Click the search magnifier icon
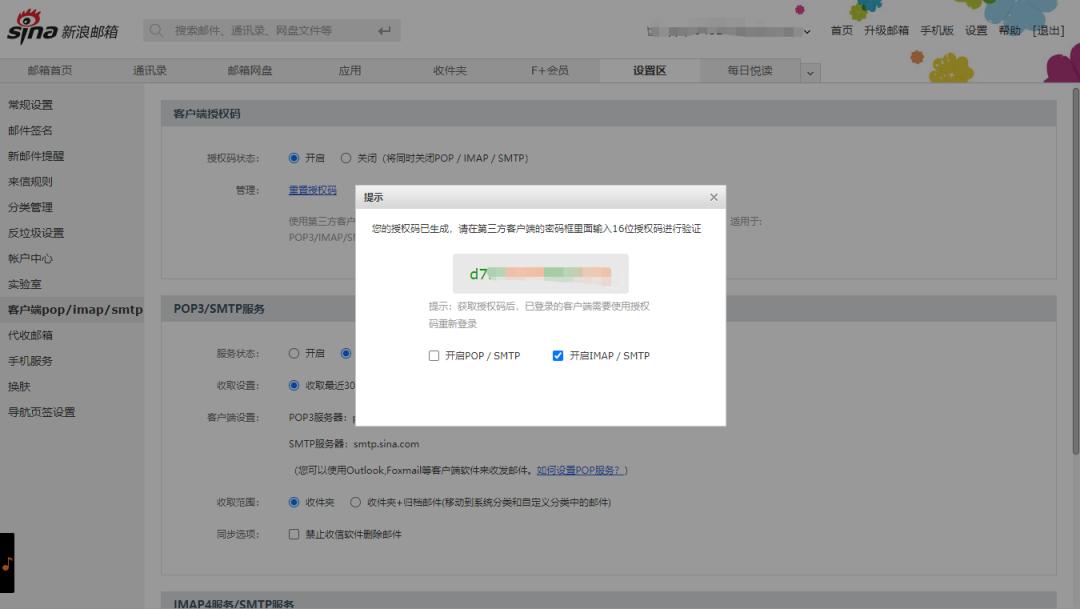1080x609 pixels. tap(156, 30)
